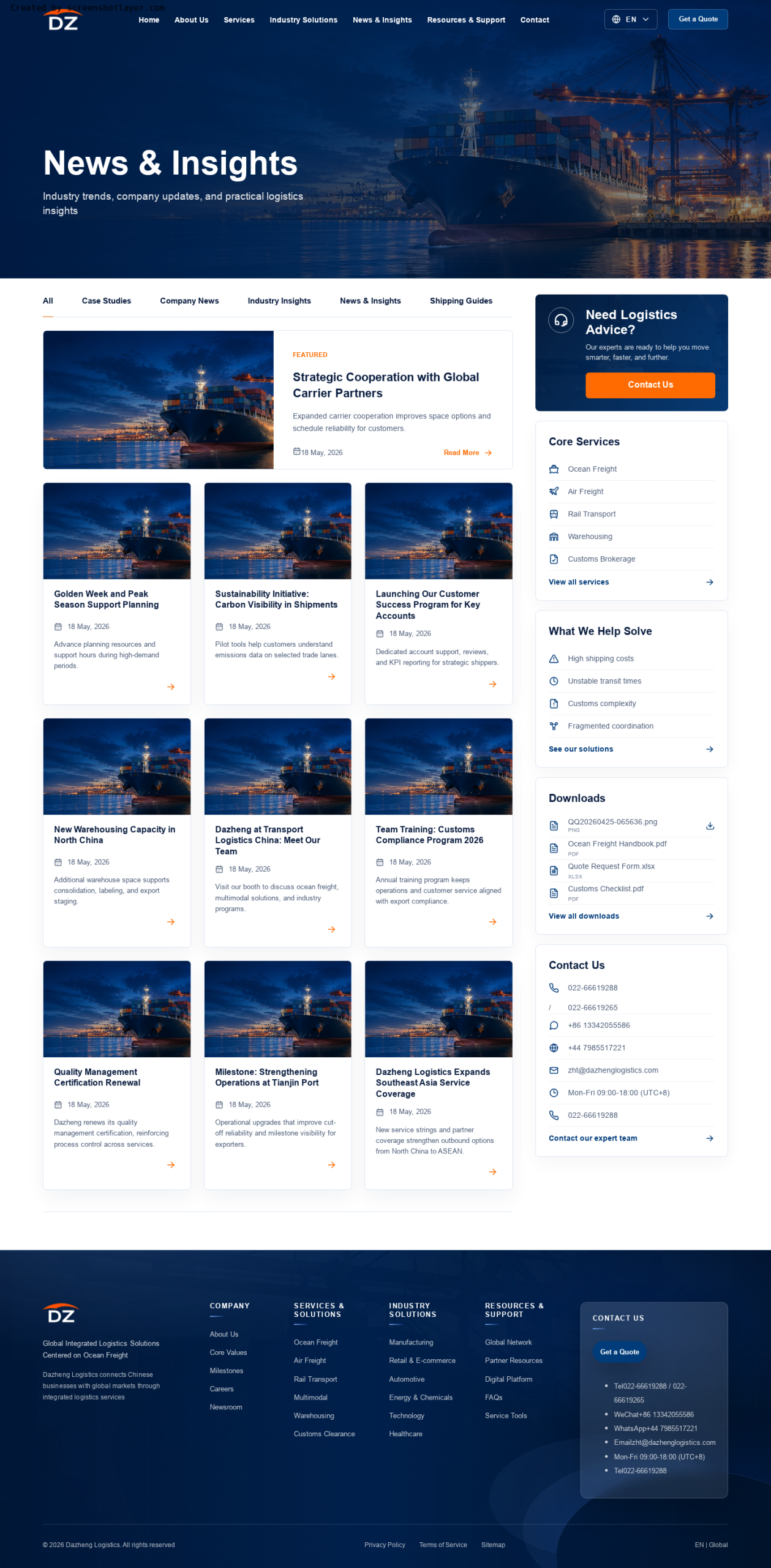
Task: Click the Warehousing building icon
Action: point(554,537)
